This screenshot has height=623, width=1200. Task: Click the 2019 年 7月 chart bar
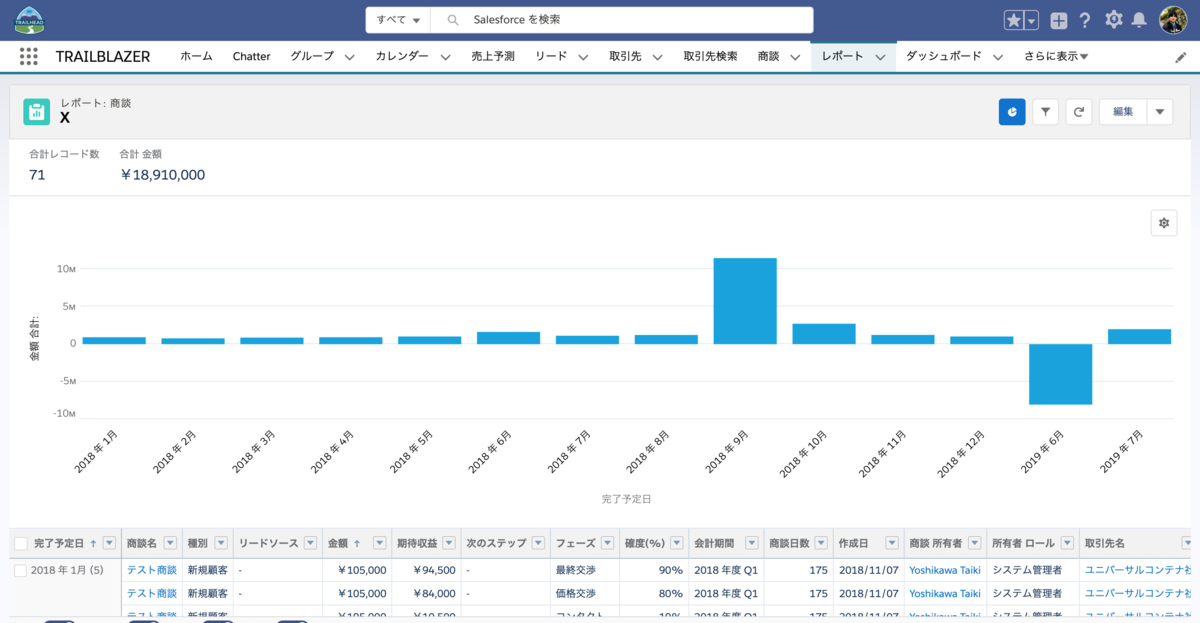pyautogui.click(x=1139, y=337)
